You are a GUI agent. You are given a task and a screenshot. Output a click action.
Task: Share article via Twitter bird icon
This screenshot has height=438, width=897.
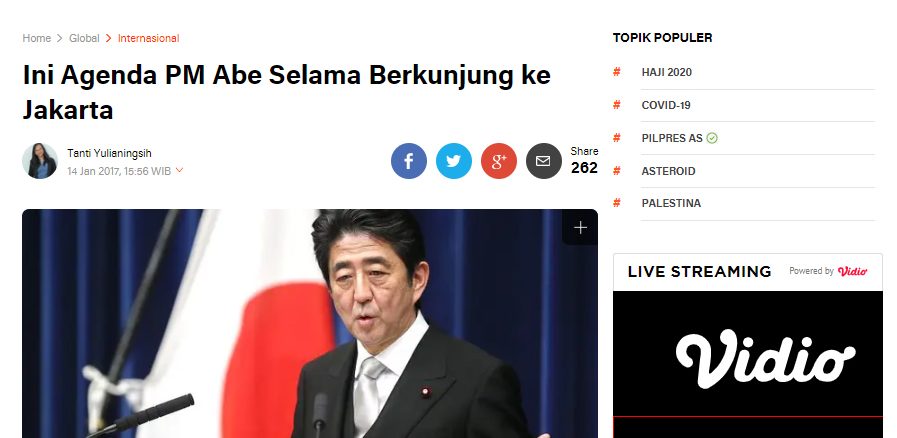pos(454,161)
